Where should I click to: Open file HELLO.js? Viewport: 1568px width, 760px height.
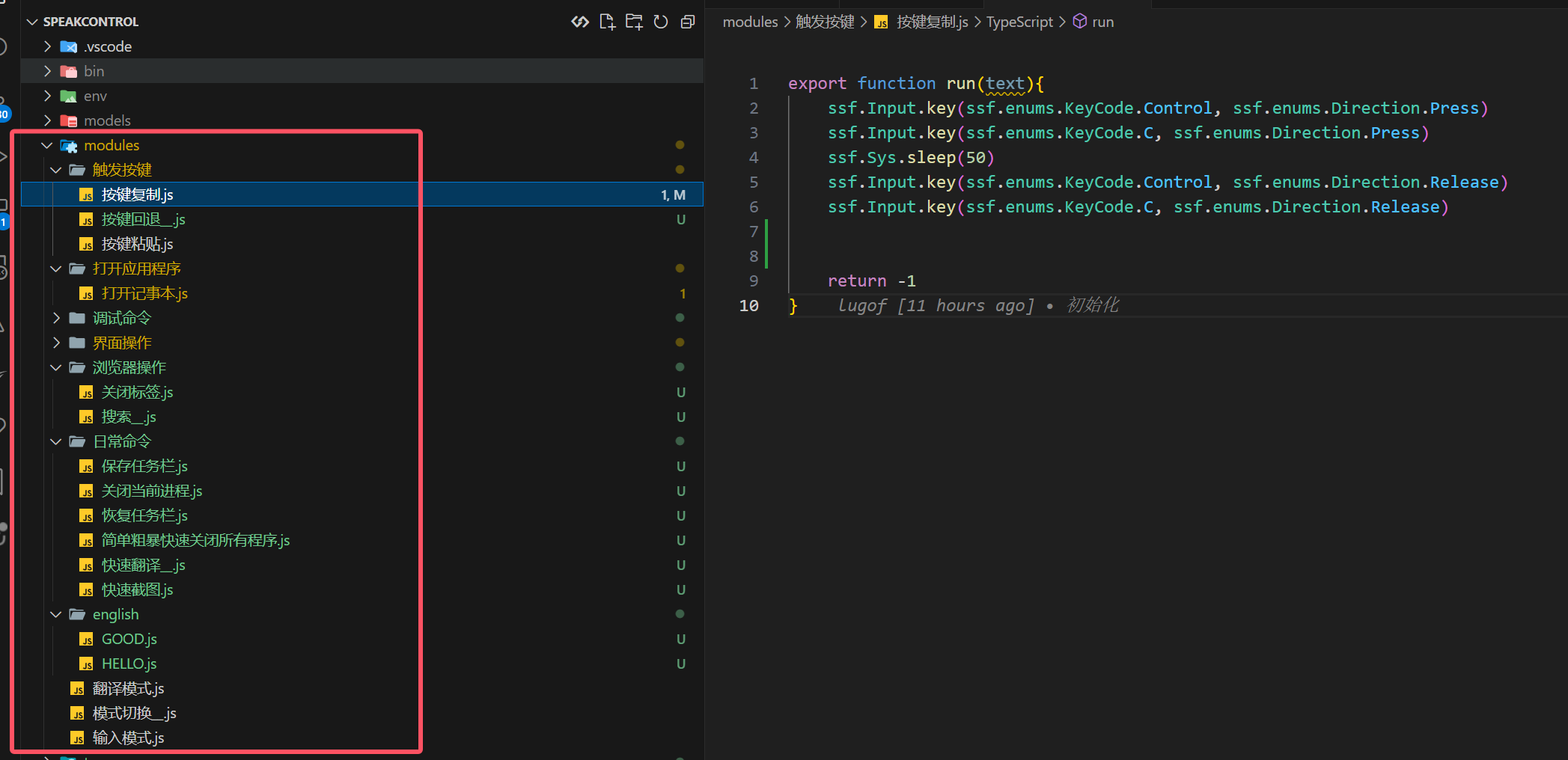pyautogui.click(x=362, y=664)
